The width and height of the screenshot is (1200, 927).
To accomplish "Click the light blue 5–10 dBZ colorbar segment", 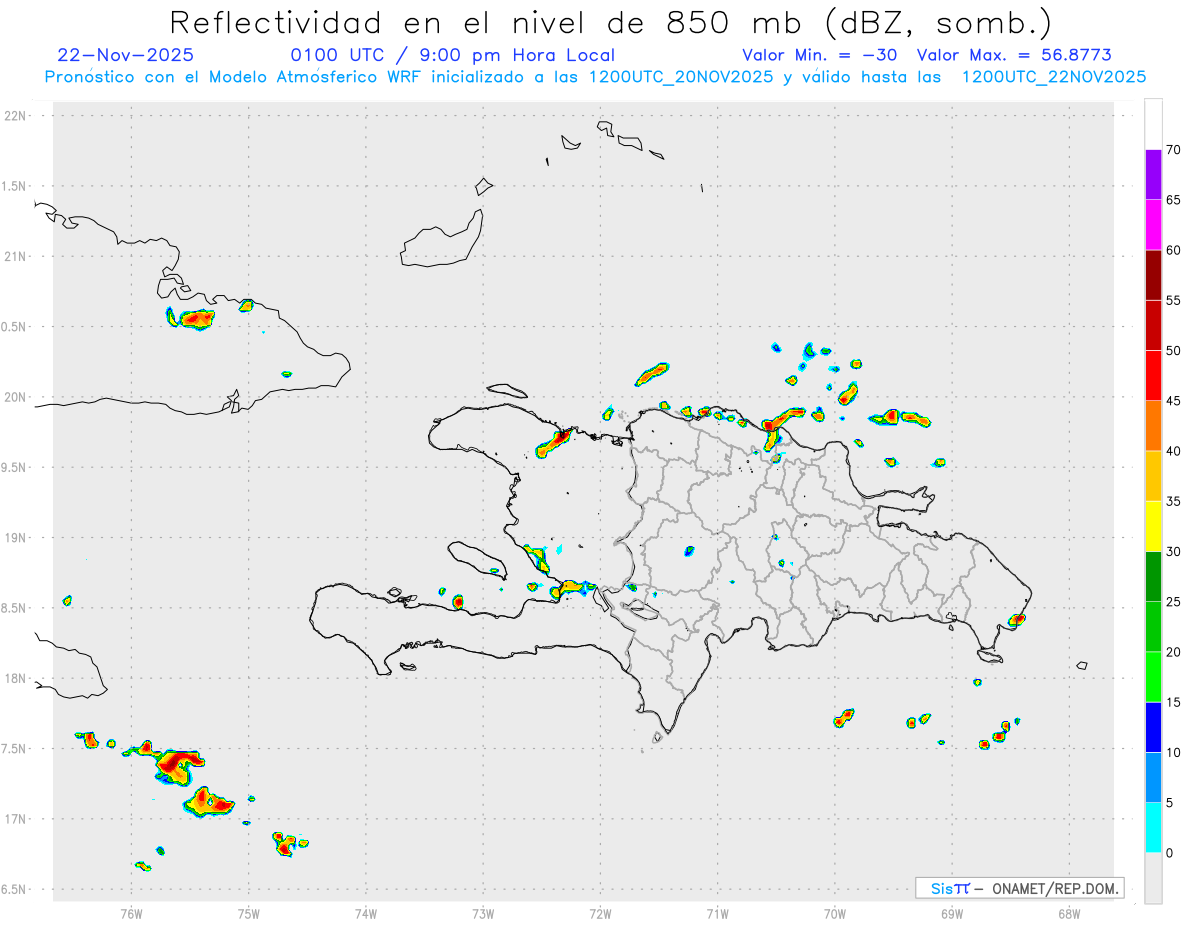I will tap(1153, 778).
